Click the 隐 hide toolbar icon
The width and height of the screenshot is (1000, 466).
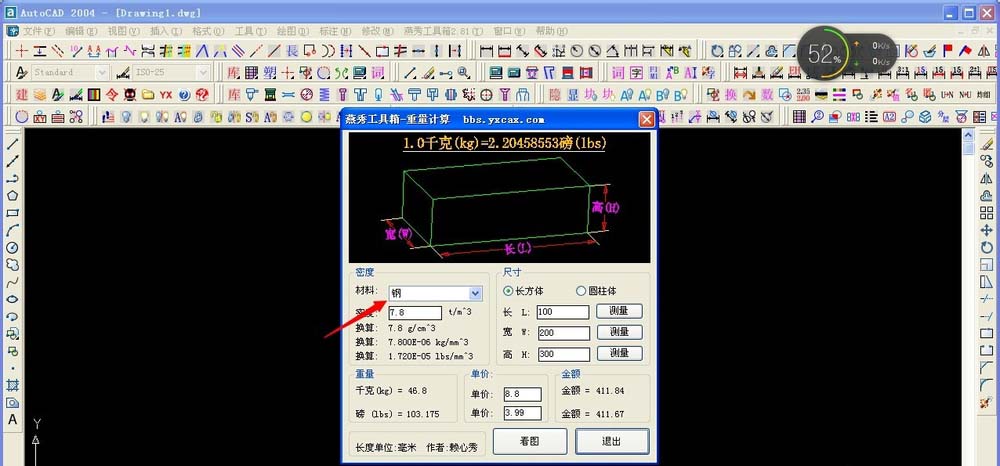click(x=555, y=94)
